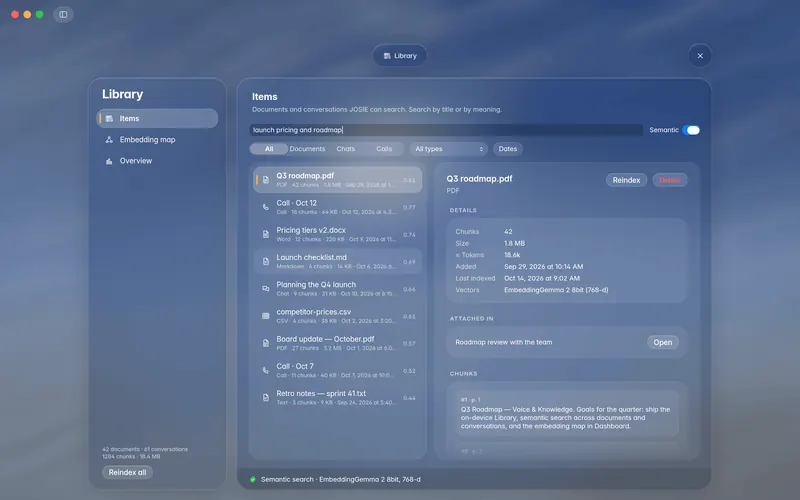Select Board update — October.pdf result

coord(338,343)
